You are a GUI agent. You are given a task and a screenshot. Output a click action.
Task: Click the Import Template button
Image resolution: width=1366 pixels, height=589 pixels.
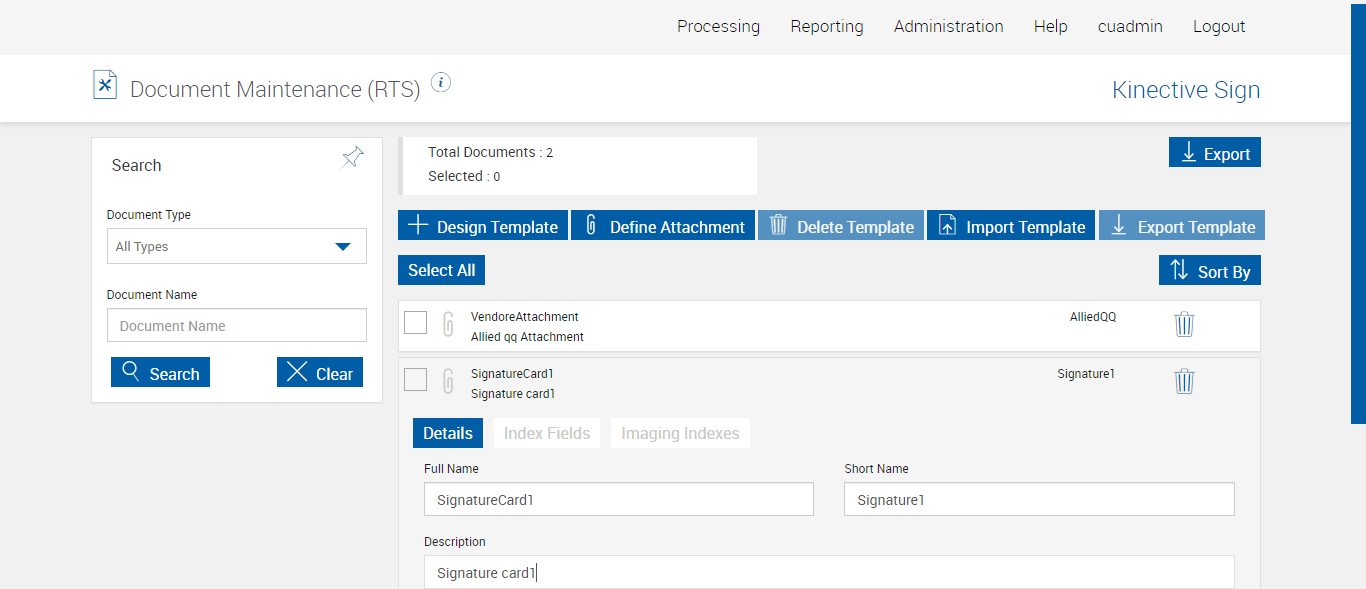1011,226
